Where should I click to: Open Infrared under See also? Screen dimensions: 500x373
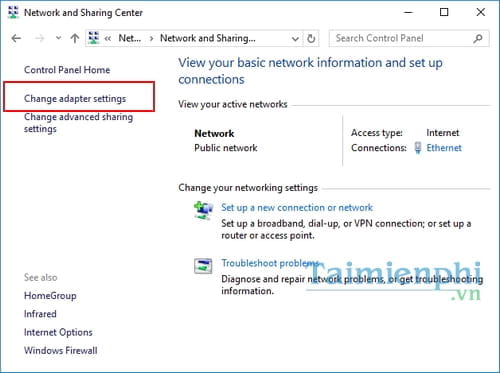40,314
